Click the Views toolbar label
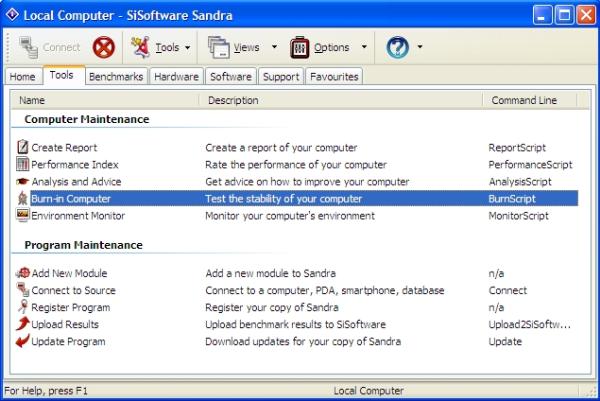The height and width of the screenshot is (401, 600). tap(246, 47)
